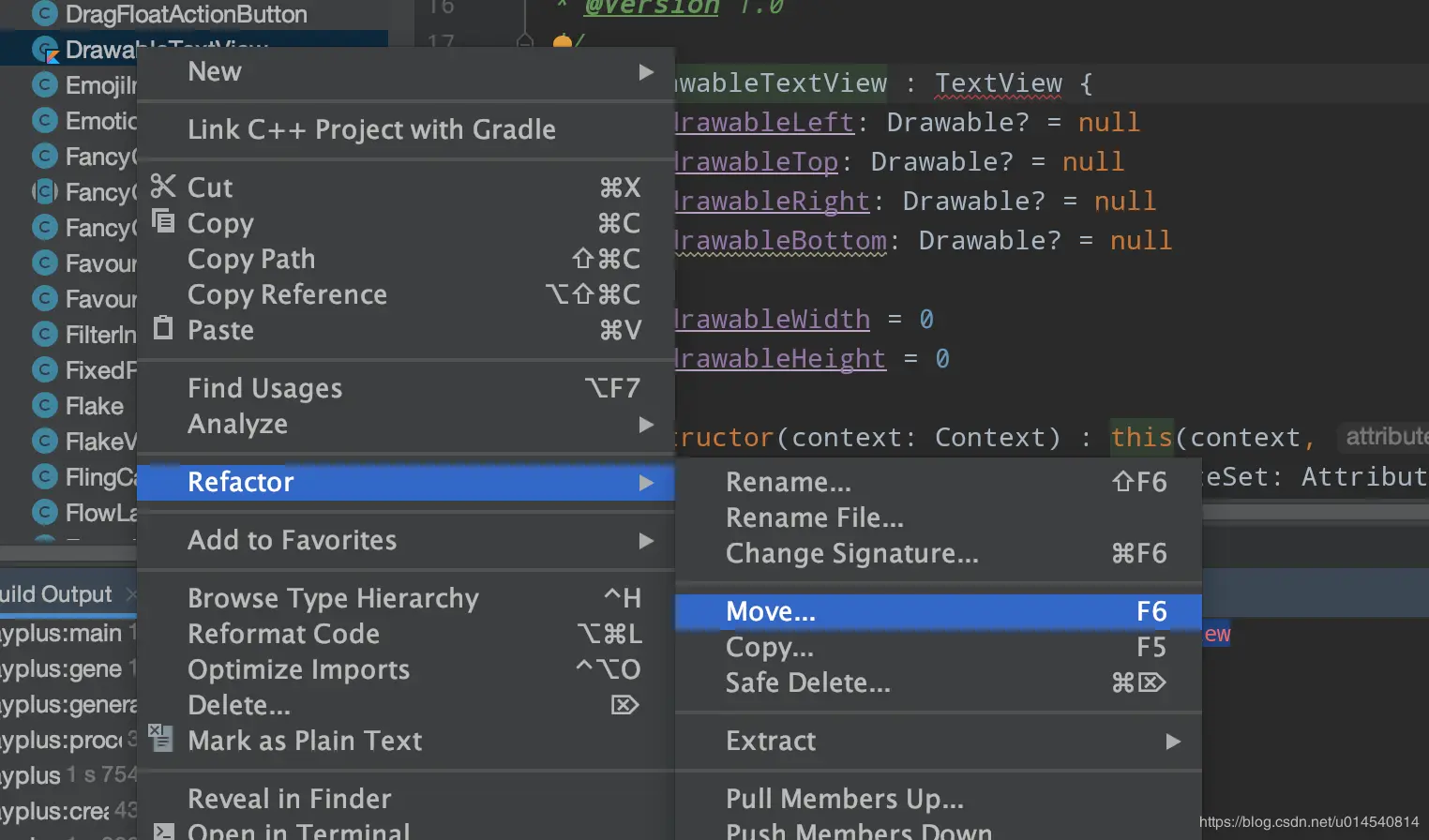
Task: Expand the Add to Favorites submenu
Action: (645, 541)
